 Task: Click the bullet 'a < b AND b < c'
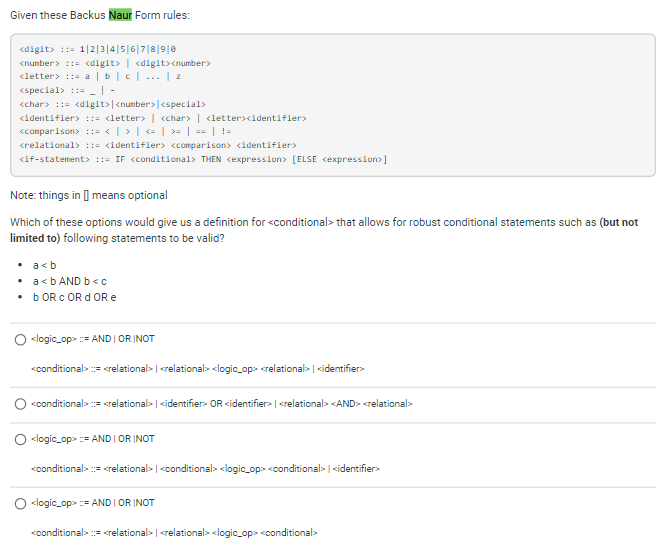point(70,282)
